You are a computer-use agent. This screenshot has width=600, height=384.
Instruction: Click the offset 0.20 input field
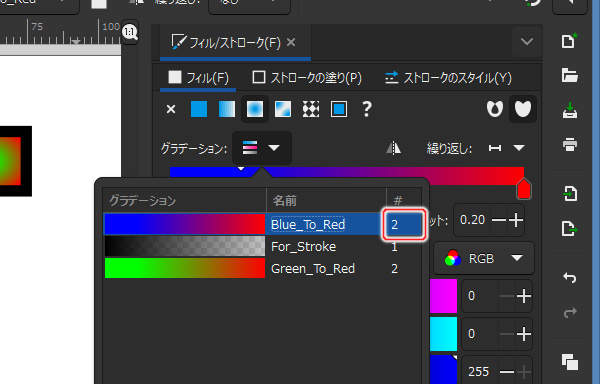coord(473,220)
